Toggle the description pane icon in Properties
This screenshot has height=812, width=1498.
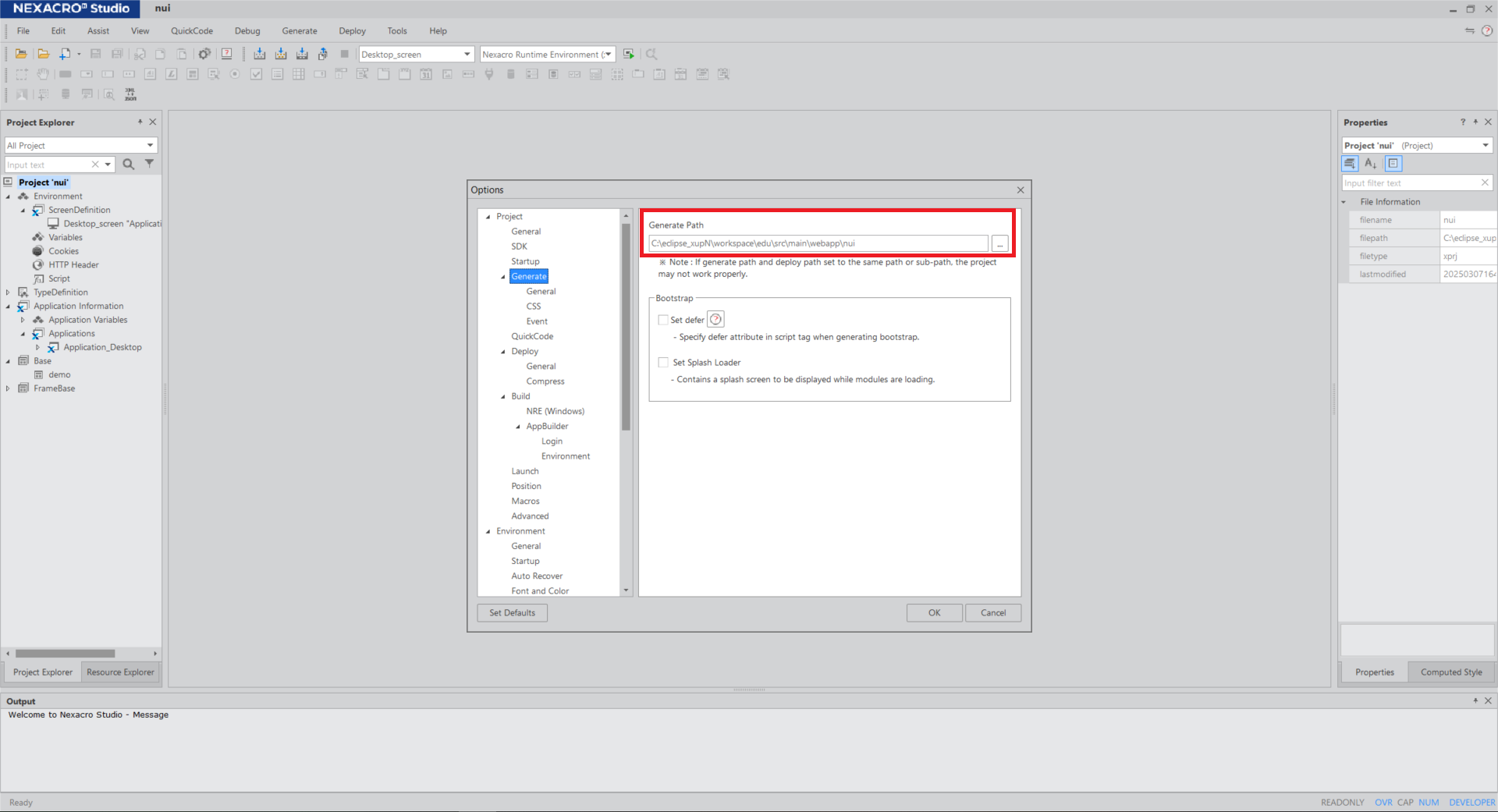[1393, 164]
